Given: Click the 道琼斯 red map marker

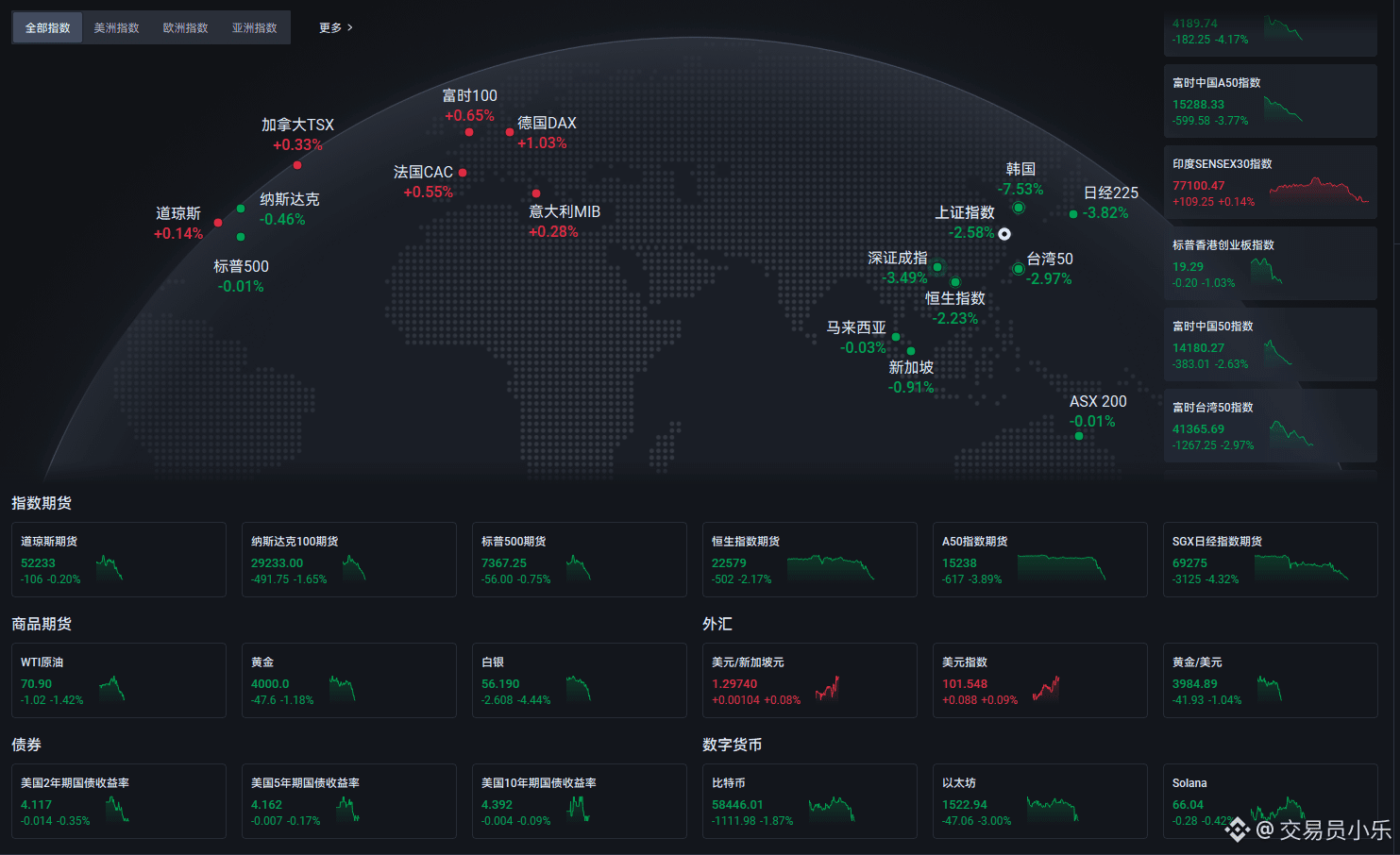Looking at the screenshot, I should tap(218, 223).
